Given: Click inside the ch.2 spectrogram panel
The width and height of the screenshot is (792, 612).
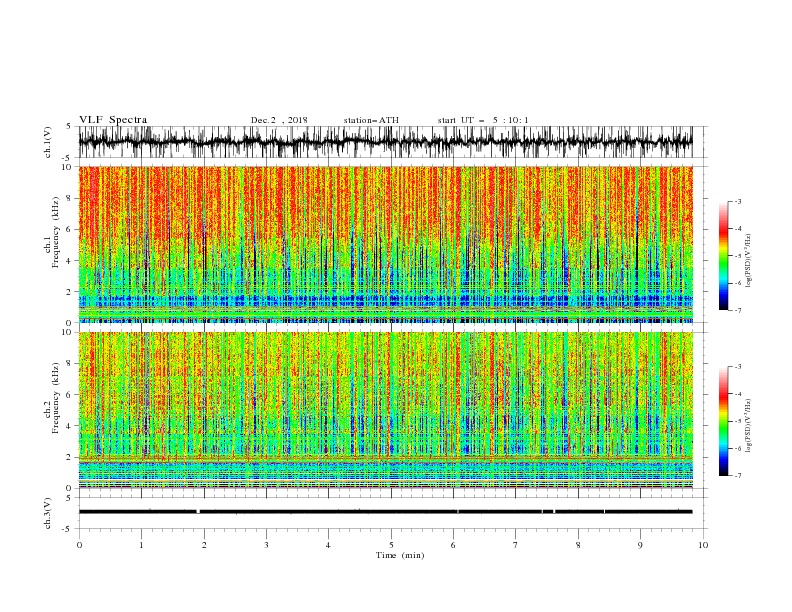Looking at the screenshot, I should (385, 410).
